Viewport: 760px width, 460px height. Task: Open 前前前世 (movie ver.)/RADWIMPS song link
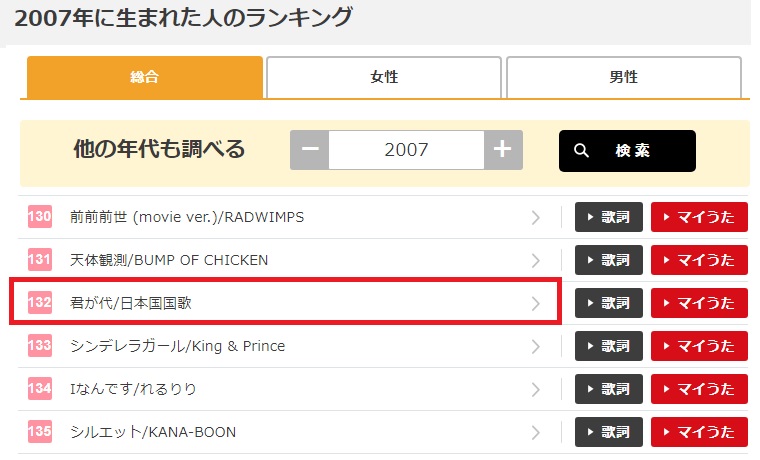pyautogui.click(x=187, y=217)
